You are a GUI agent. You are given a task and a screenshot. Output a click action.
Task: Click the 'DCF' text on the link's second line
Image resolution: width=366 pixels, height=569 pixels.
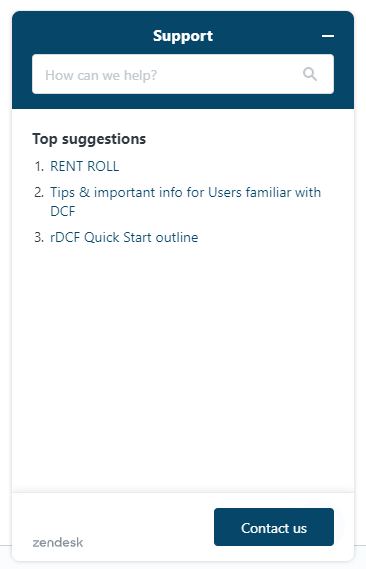point(62,211)
